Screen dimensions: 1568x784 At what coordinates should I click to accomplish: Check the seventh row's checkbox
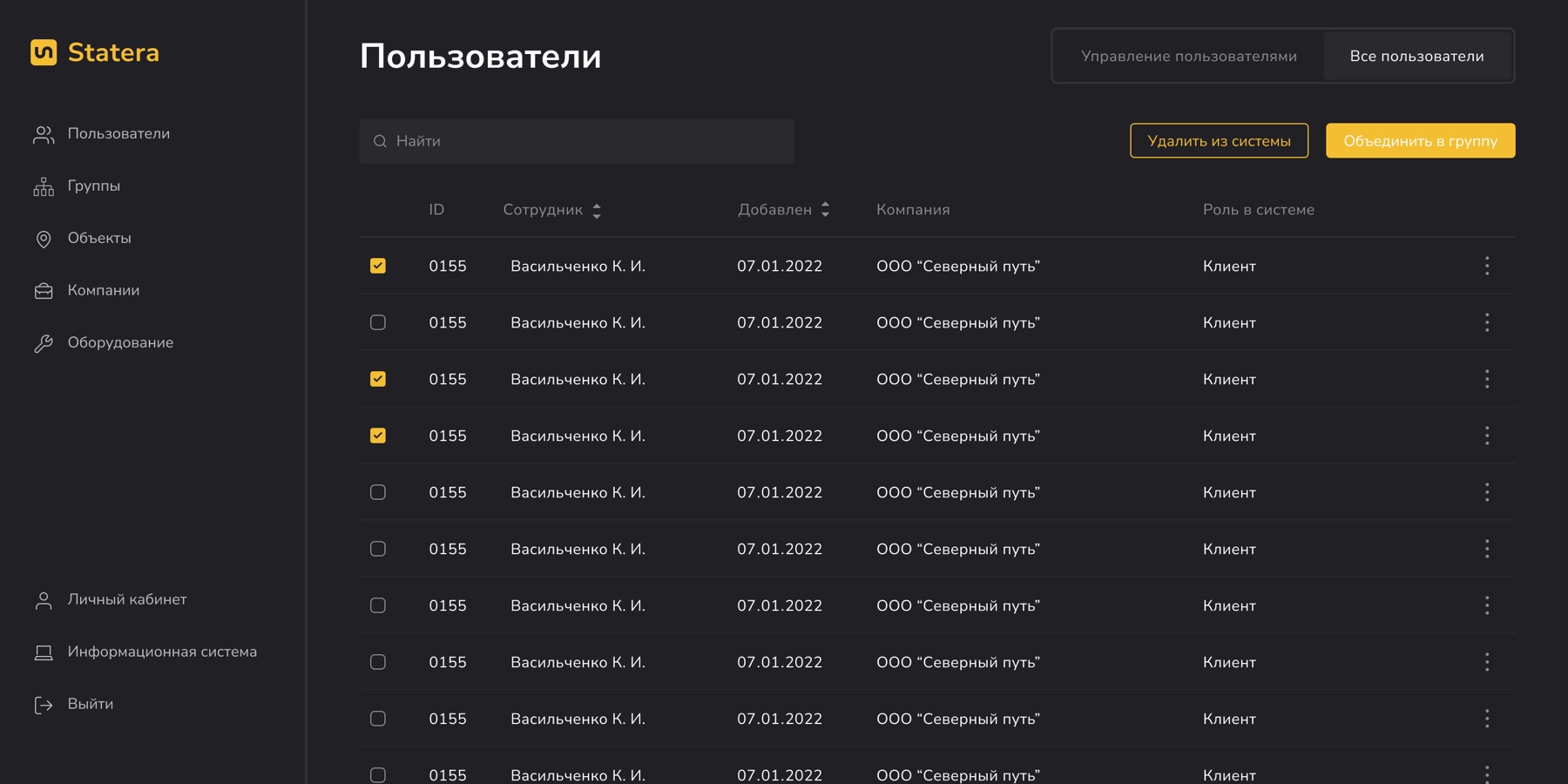[378, 605]
